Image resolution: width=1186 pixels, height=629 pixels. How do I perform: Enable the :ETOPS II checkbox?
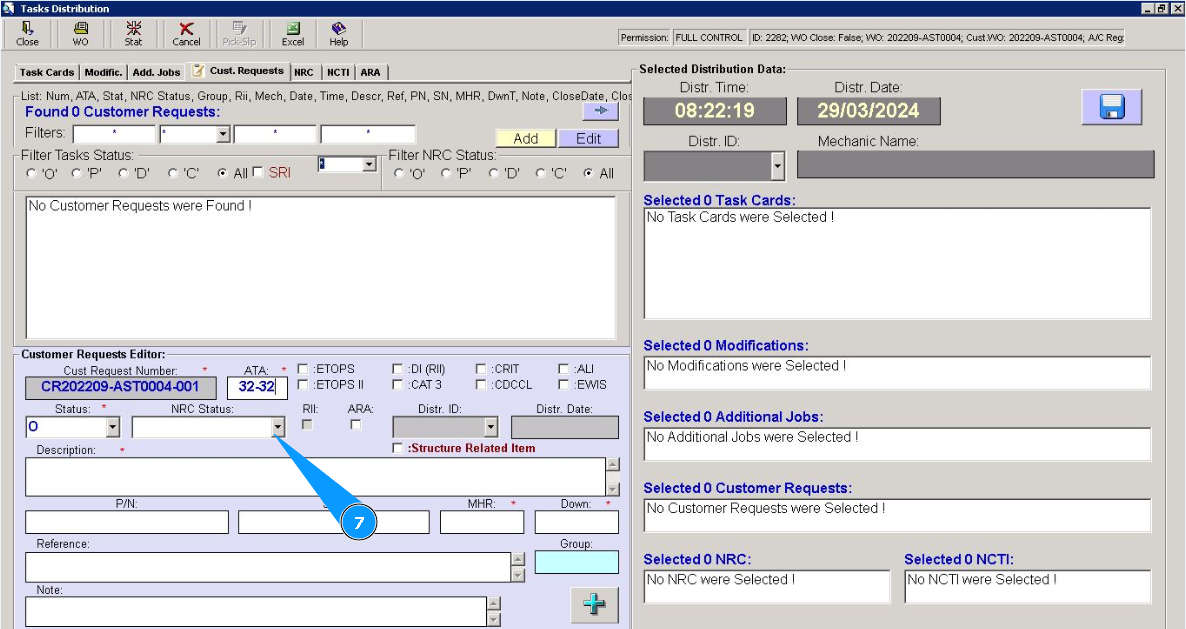(x=303, y=385)
